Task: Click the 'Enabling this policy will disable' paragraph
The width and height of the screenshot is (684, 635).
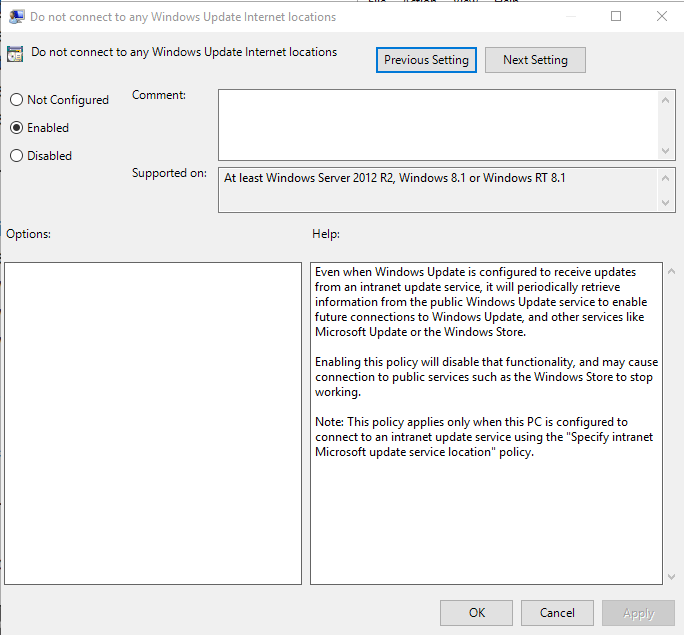Action: click(486, 377)
